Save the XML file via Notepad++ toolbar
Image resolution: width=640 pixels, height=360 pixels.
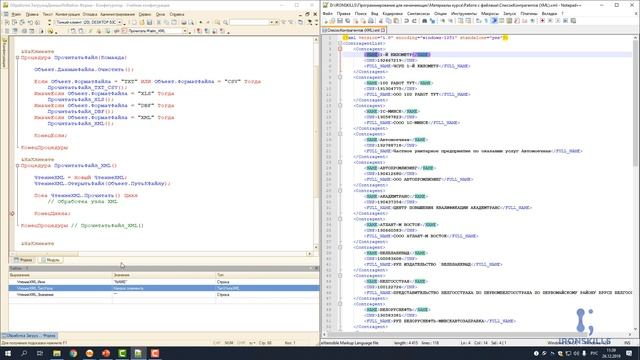click(x=340, y=21)
